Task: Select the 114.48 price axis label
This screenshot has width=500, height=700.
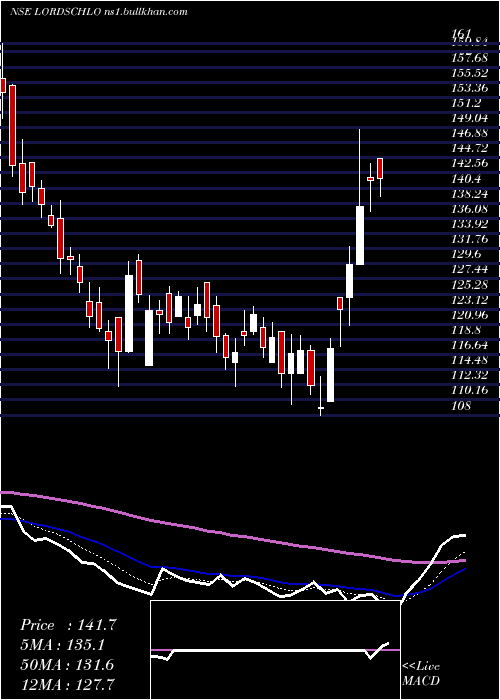Action: pyautogui.click(x=470, y=360)
